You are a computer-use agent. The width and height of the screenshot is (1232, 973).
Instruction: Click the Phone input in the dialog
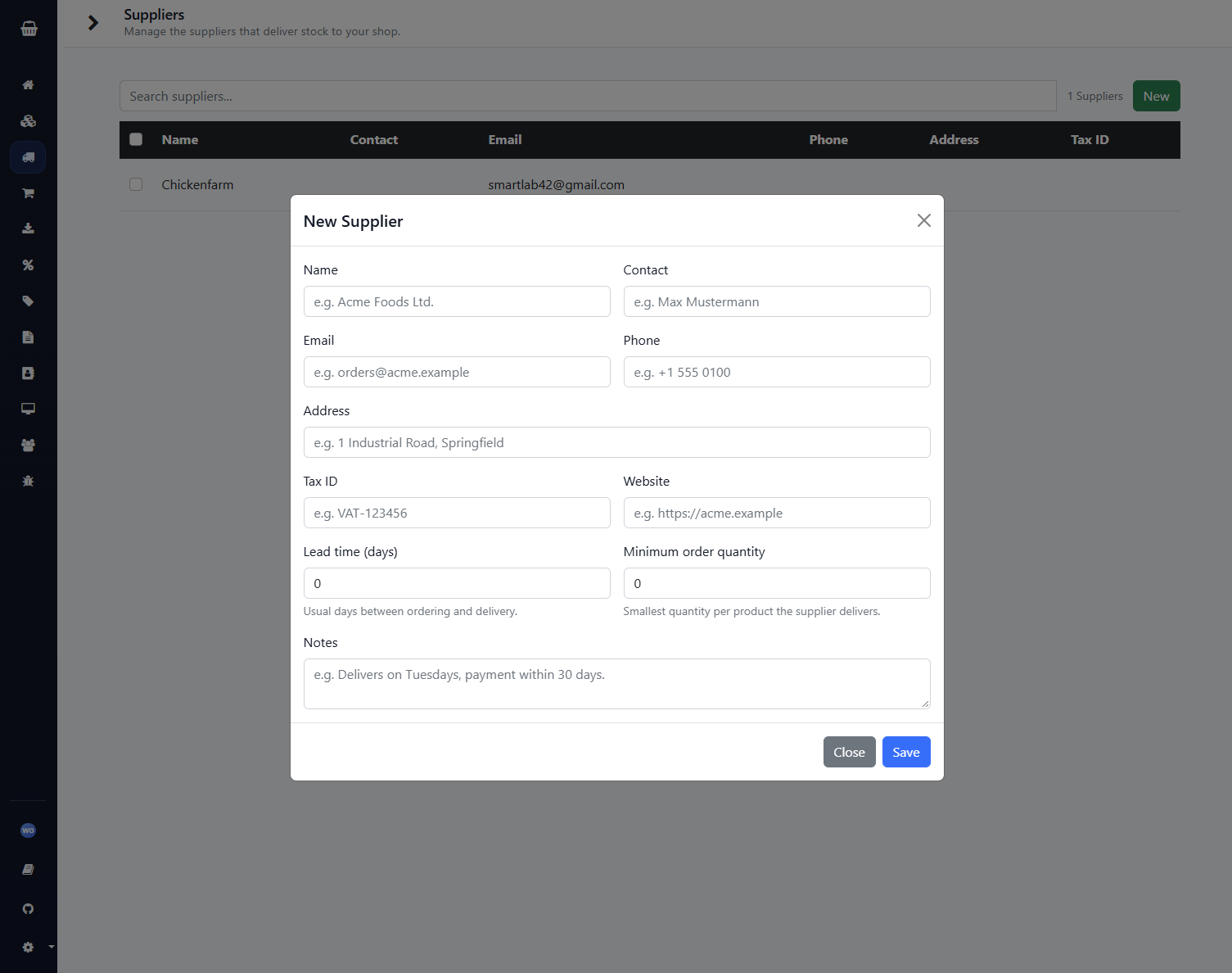click(777, 372)
